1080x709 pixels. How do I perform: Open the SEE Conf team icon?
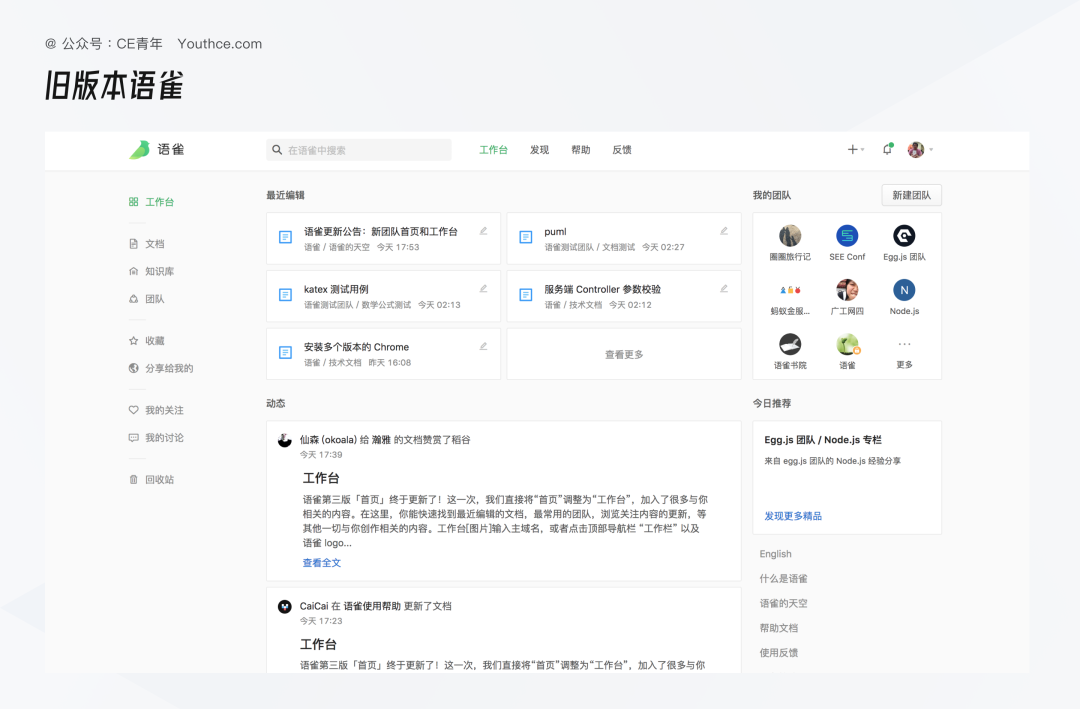click(847, 236)
